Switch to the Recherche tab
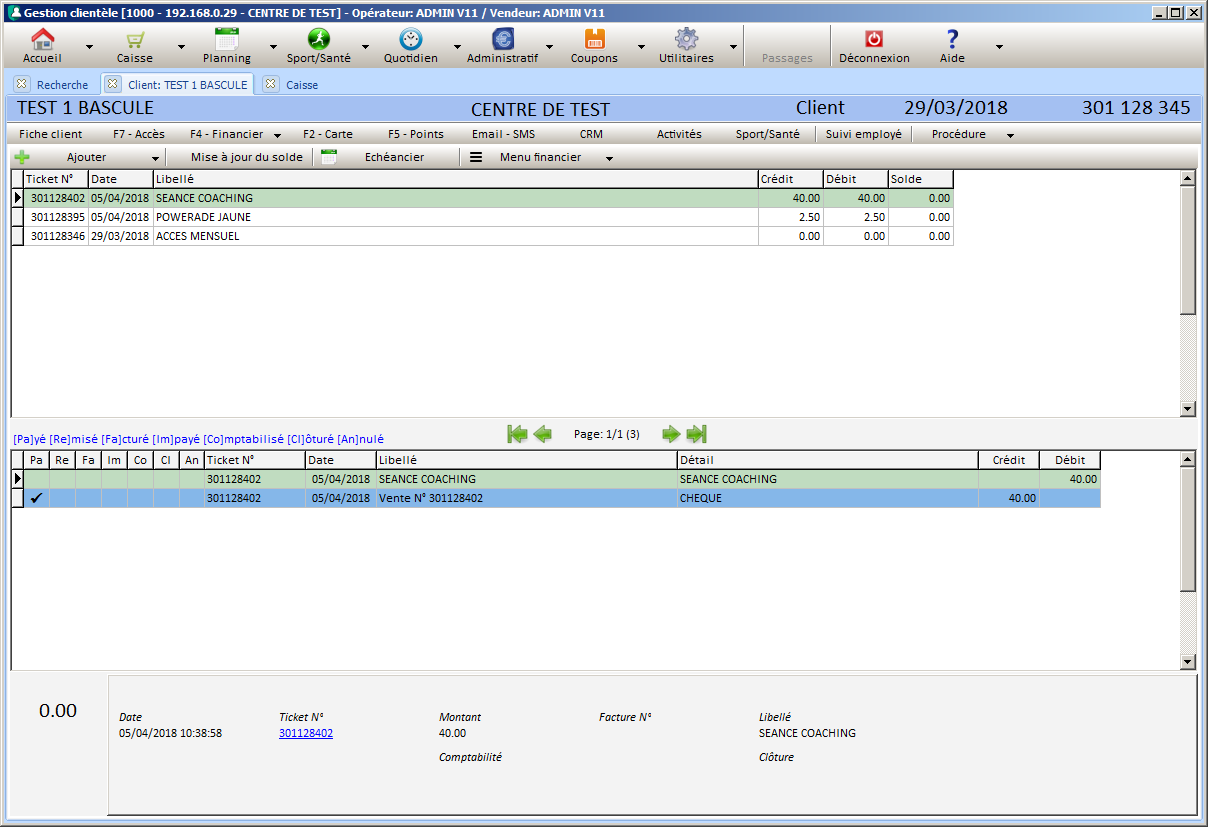 coord(62,85)
